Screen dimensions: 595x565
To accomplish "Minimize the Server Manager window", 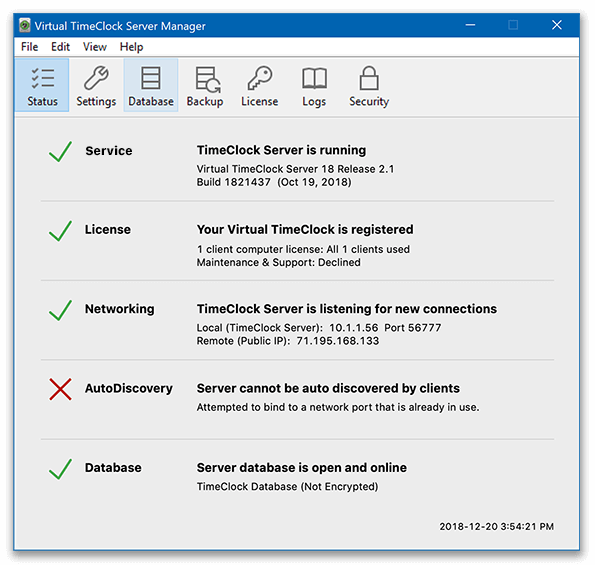I will point(471,25).
